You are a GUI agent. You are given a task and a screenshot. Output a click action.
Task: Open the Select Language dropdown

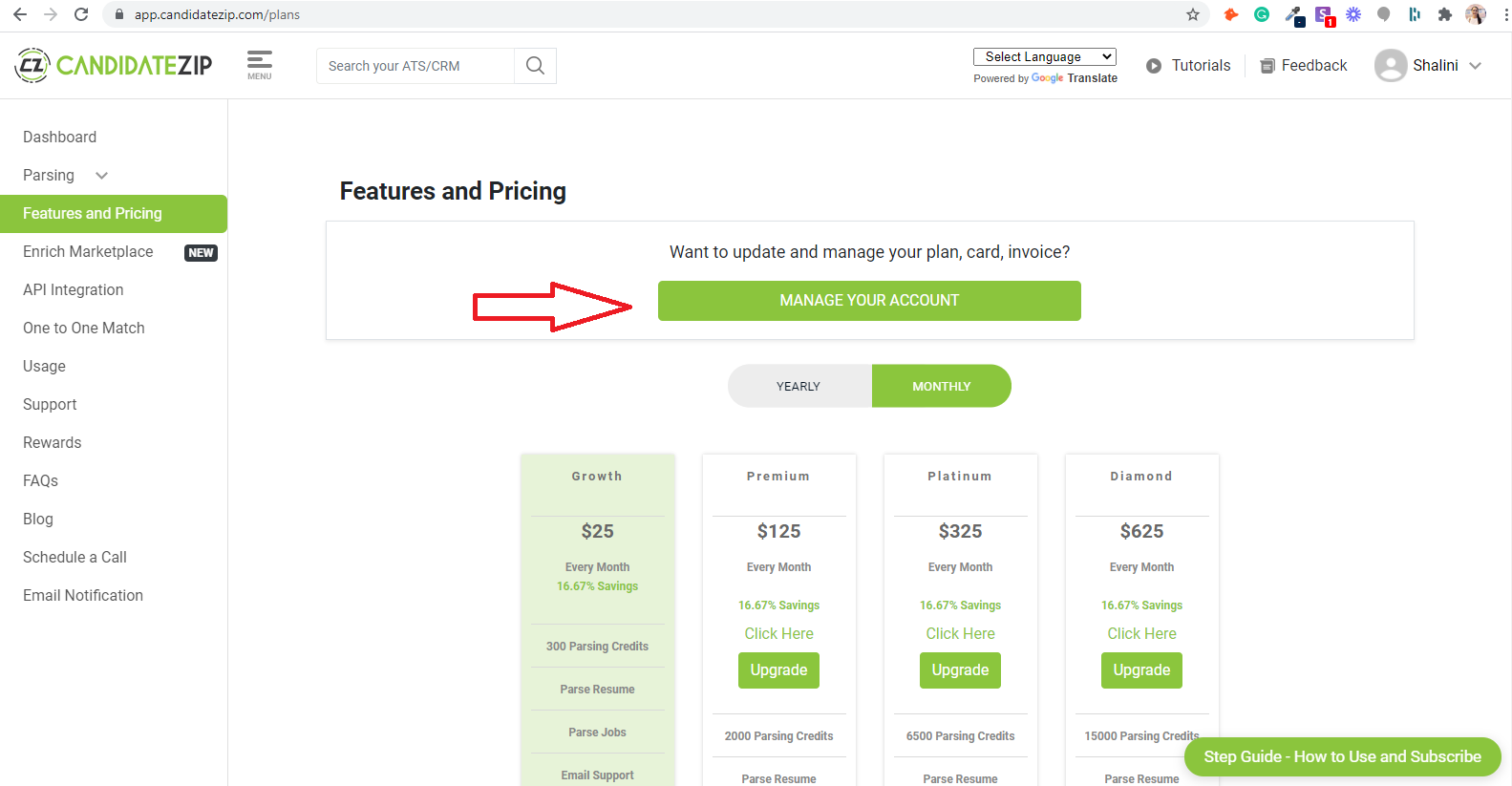pos(1045,56)
